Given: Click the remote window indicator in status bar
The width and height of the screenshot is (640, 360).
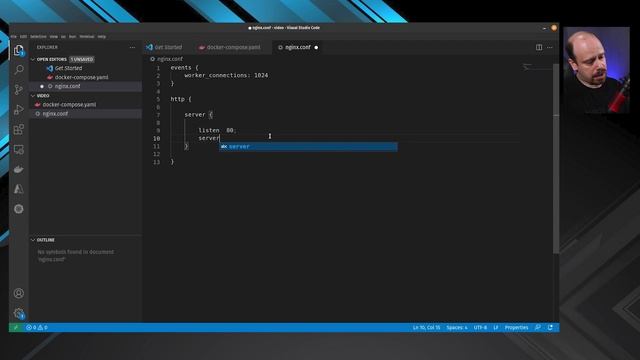Looking at the screenshot, I should [16, 327].
